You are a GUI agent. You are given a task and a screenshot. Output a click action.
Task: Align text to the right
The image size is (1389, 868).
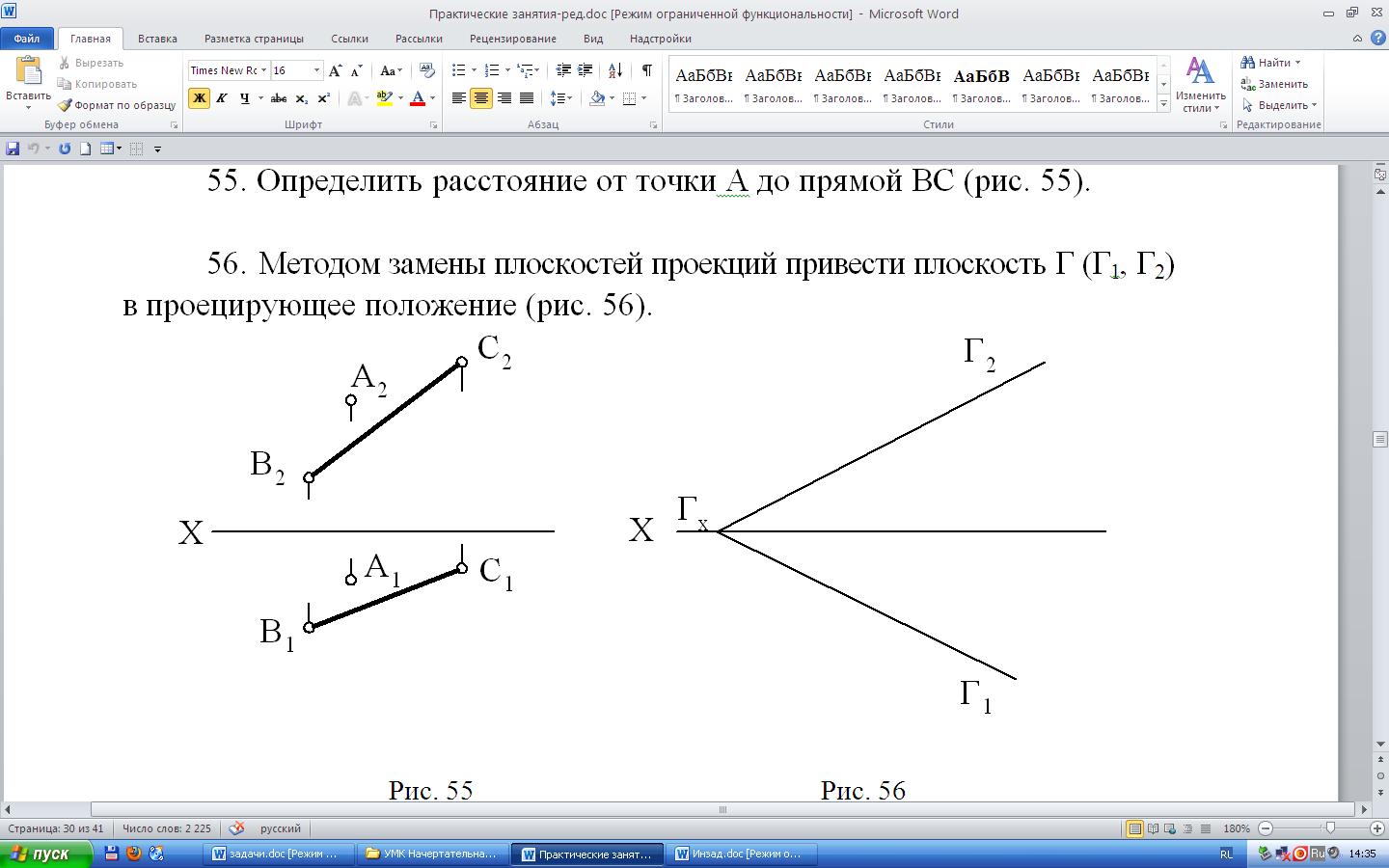click(x=504, y=98)
